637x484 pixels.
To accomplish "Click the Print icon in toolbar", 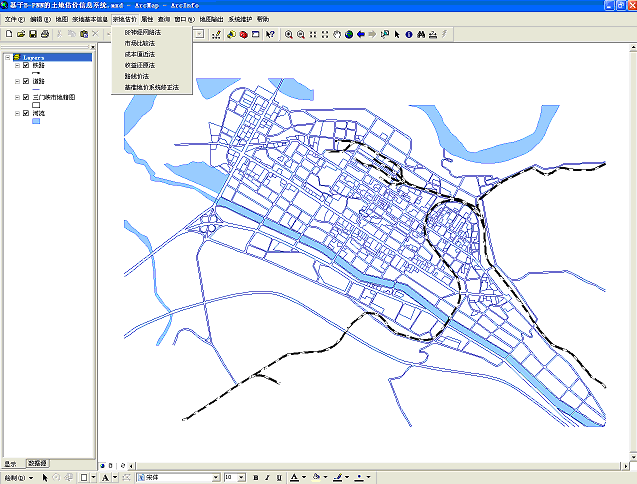I will 45,34.
